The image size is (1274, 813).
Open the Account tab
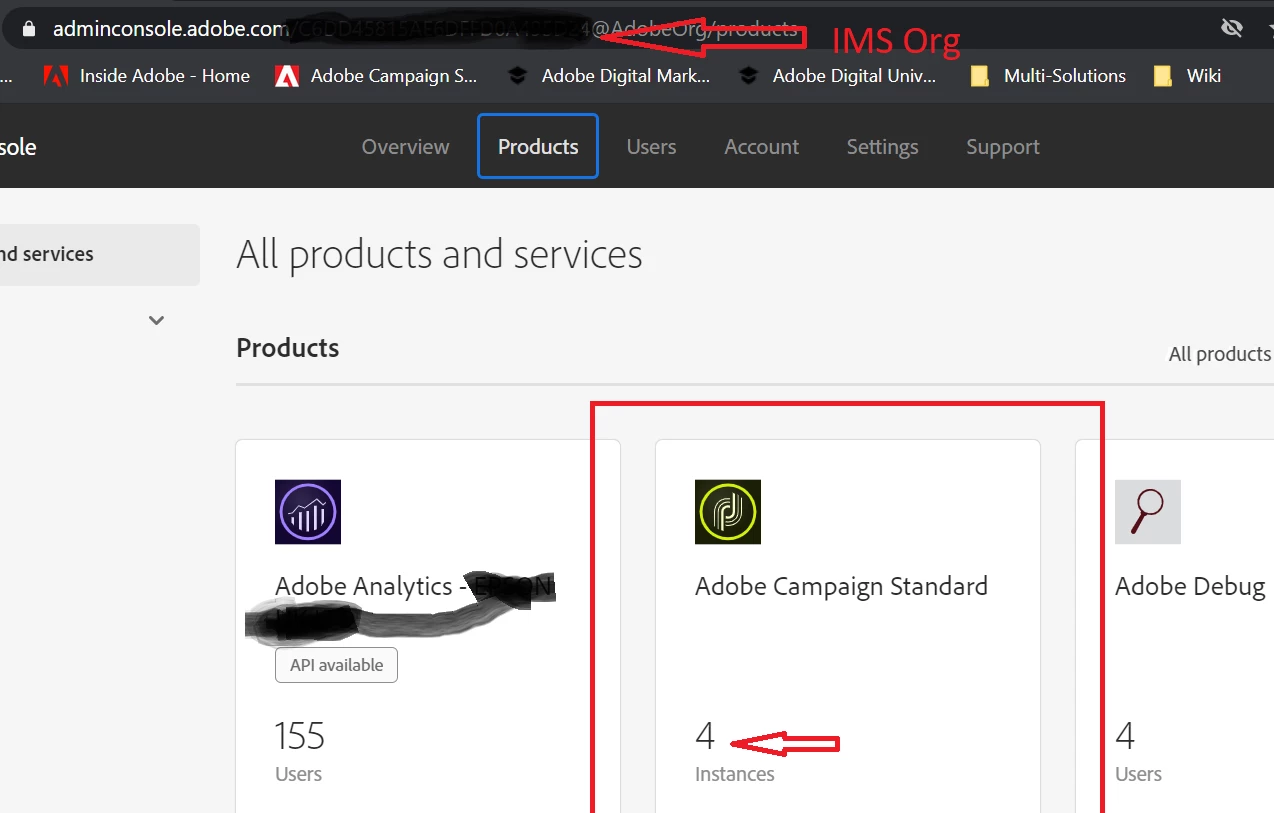[761, 147]
